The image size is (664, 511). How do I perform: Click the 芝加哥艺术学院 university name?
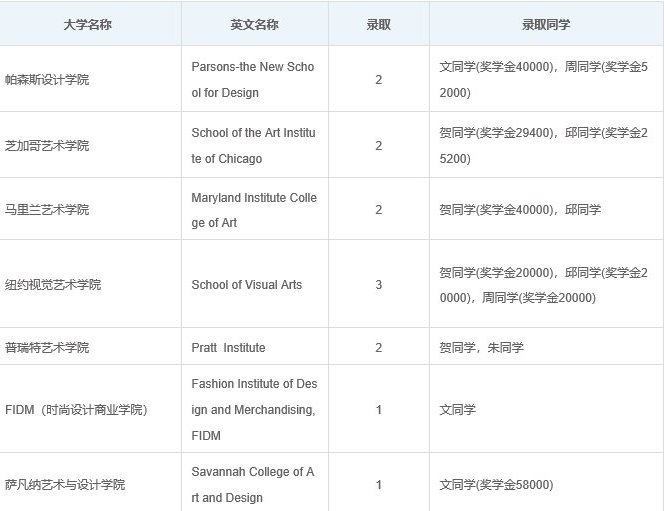click(47, 145)
